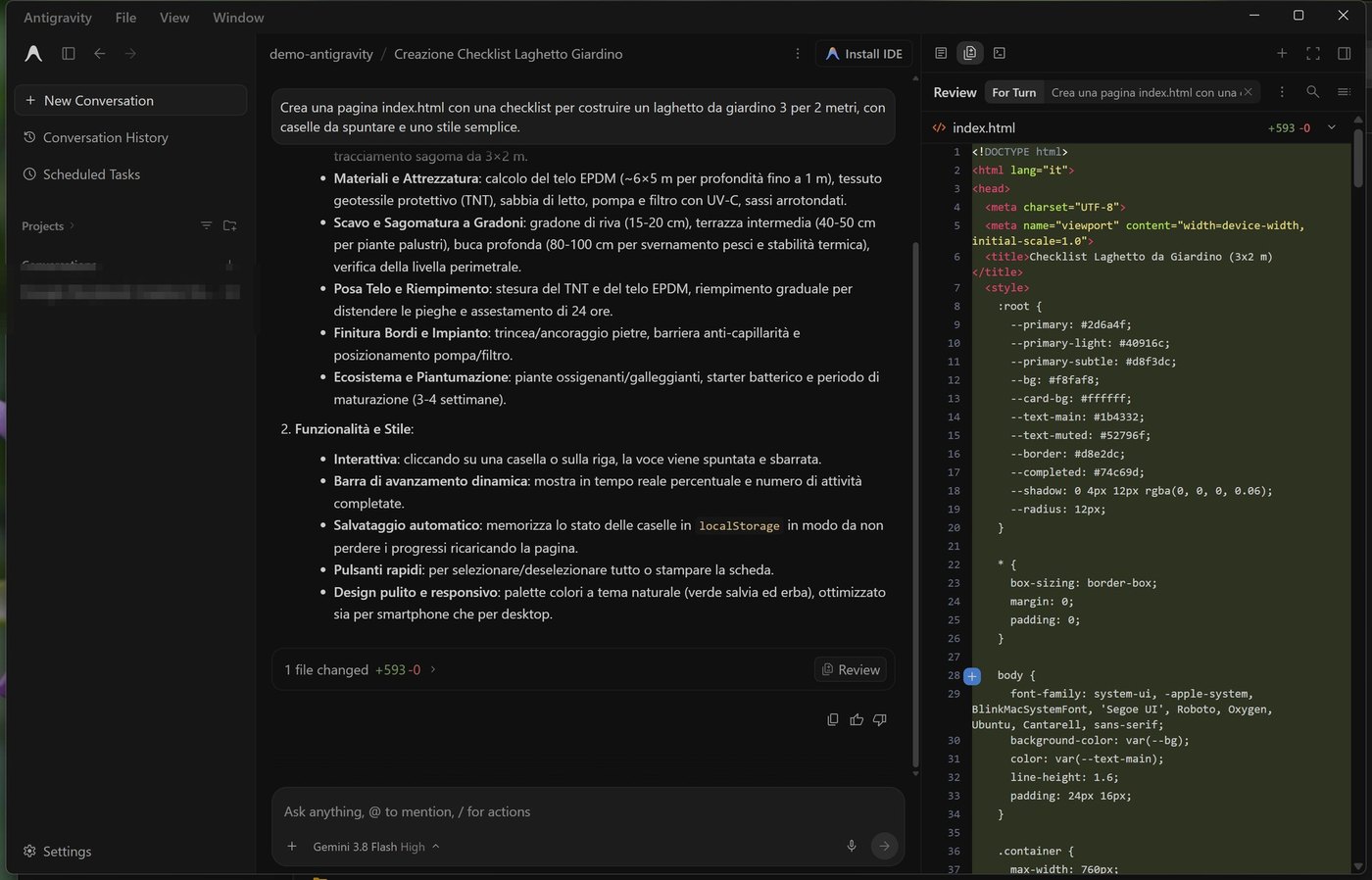Go back with the left arrow
1372x880 pixels.
click(x=99, y=54)
